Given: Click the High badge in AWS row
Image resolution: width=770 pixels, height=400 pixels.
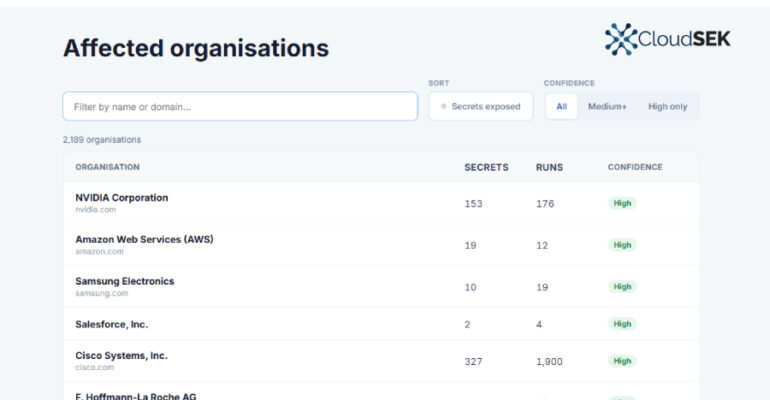Looking at the screenshot, I should pos(622,245).
